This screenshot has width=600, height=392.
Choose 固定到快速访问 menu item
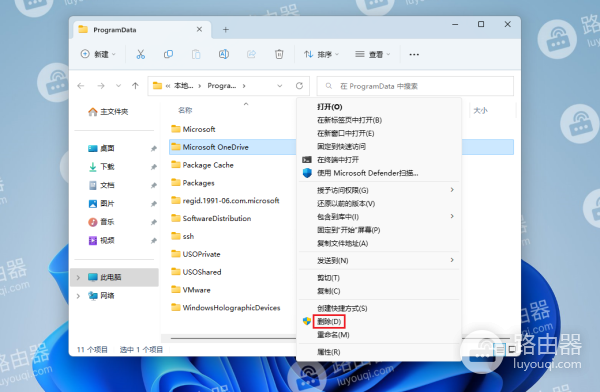379,147
